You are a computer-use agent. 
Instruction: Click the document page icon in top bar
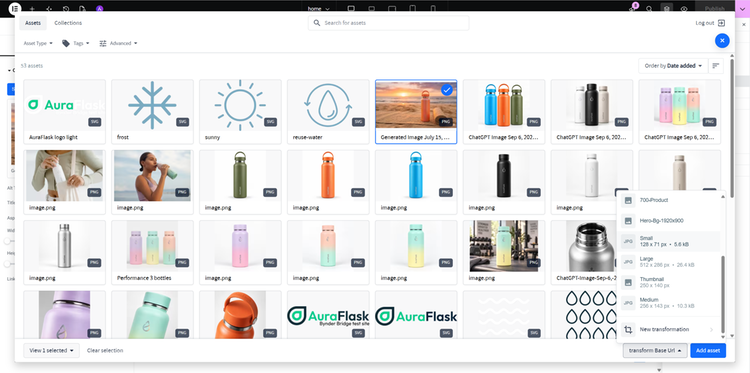[x=82, y=9]
